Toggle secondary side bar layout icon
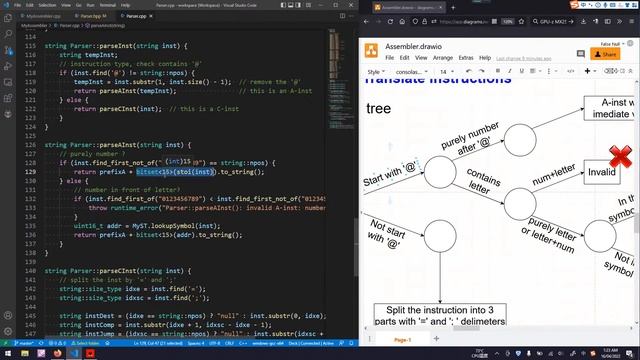Image resolution: width=640 pixels, height=360 pixels. tap(298, 5)
